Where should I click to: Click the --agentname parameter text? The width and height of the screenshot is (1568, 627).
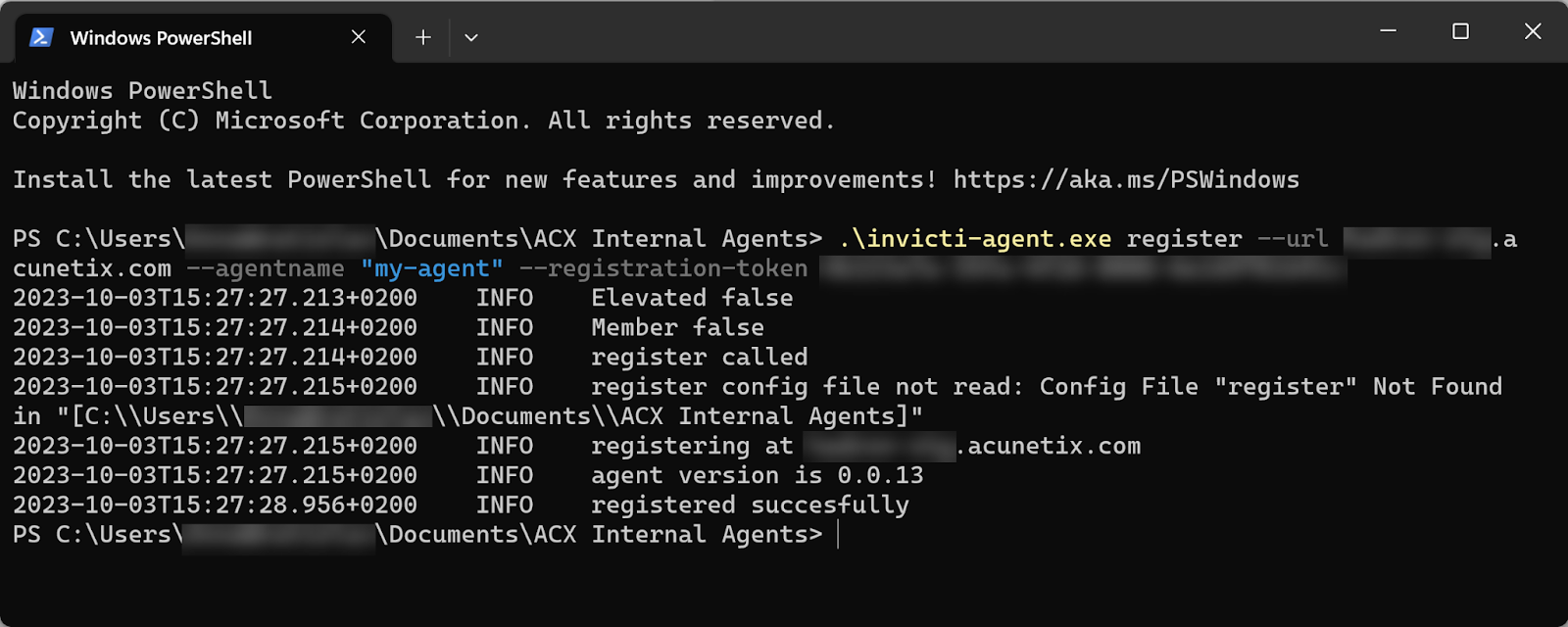(266, 269)
